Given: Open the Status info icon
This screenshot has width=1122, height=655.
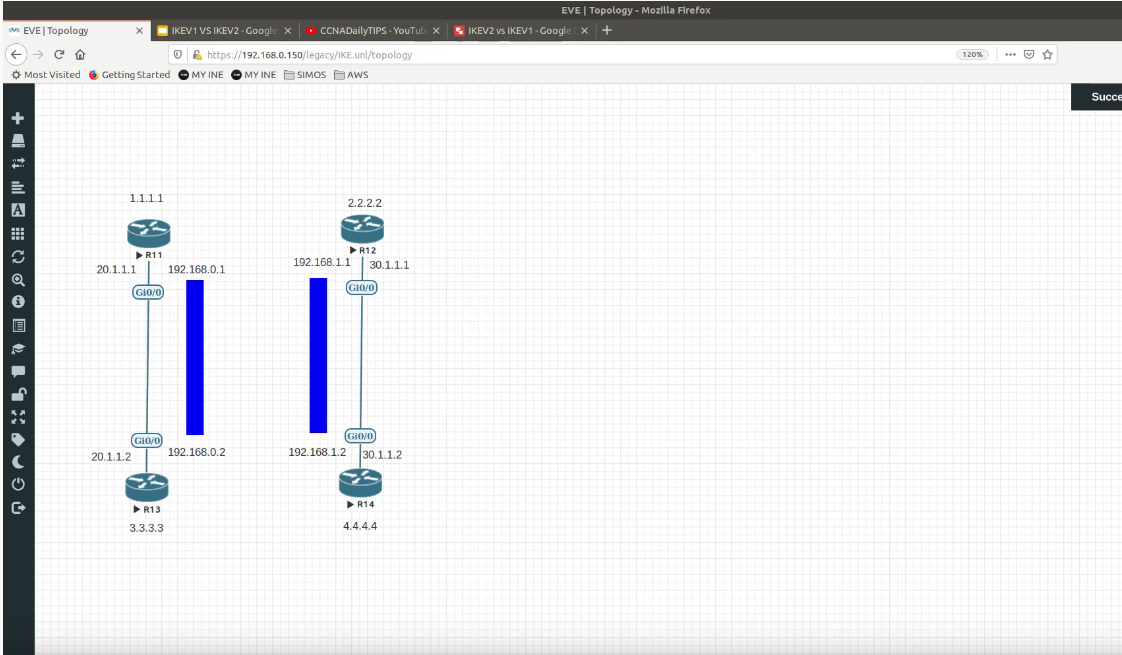Looking at the screenshot, I should [x=18, y=302].
